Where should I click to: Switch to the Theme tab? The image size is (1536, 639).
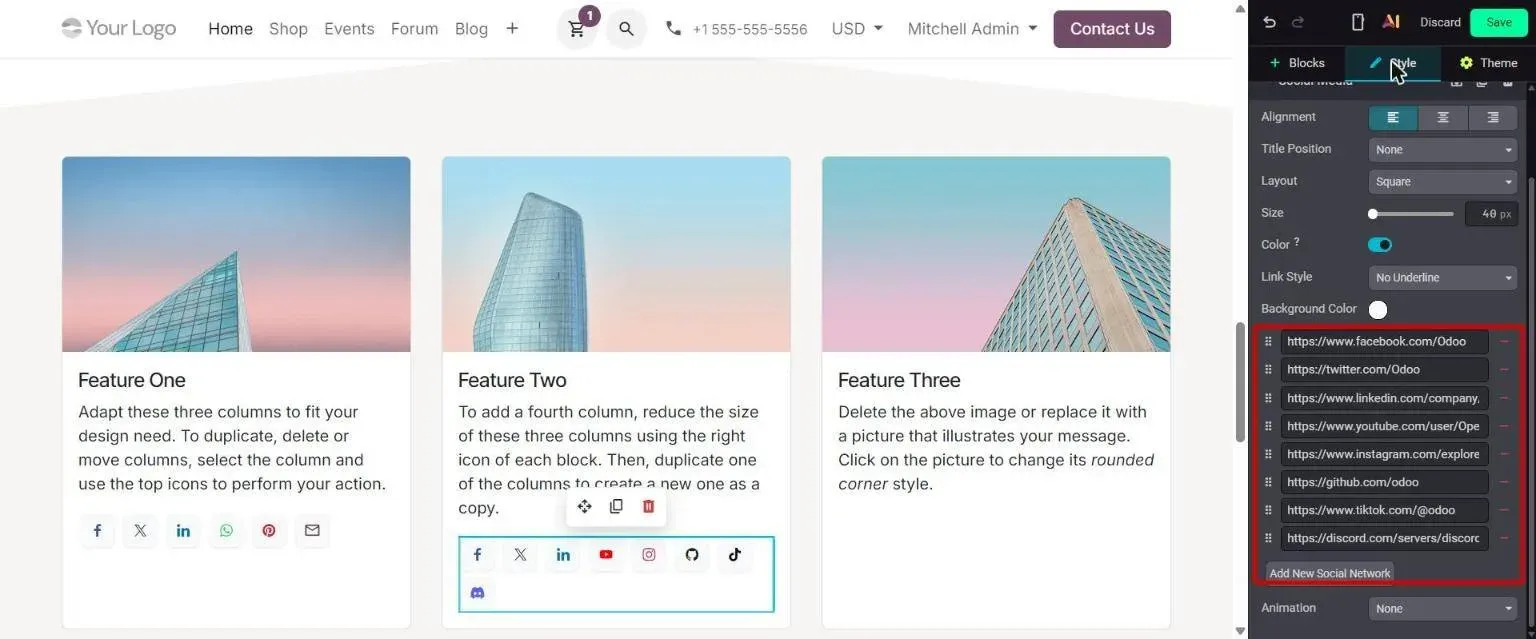[x=1488, y=62]
